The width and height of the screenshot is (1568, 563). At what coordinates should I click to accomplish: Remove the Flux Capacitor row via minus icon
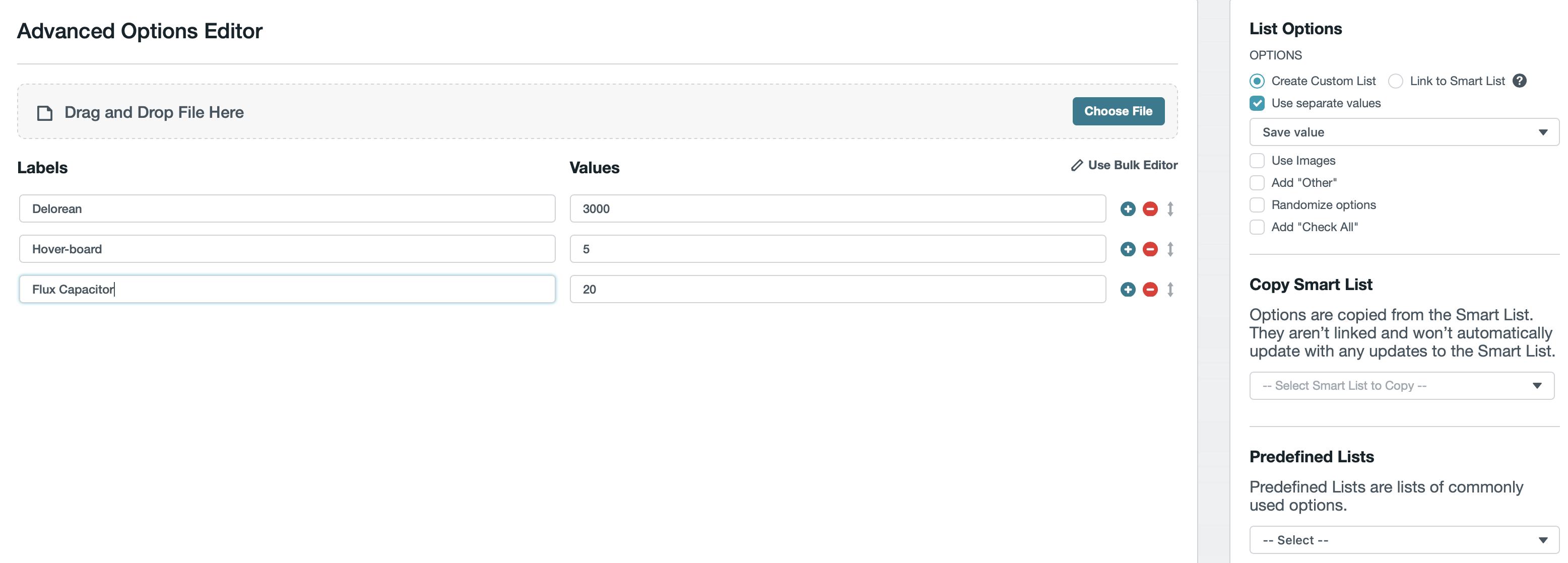(x=1150, y=290)
